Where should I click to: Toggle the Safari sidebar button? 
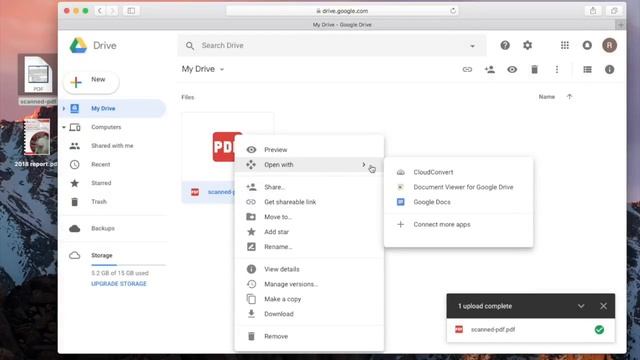[131, 11]
